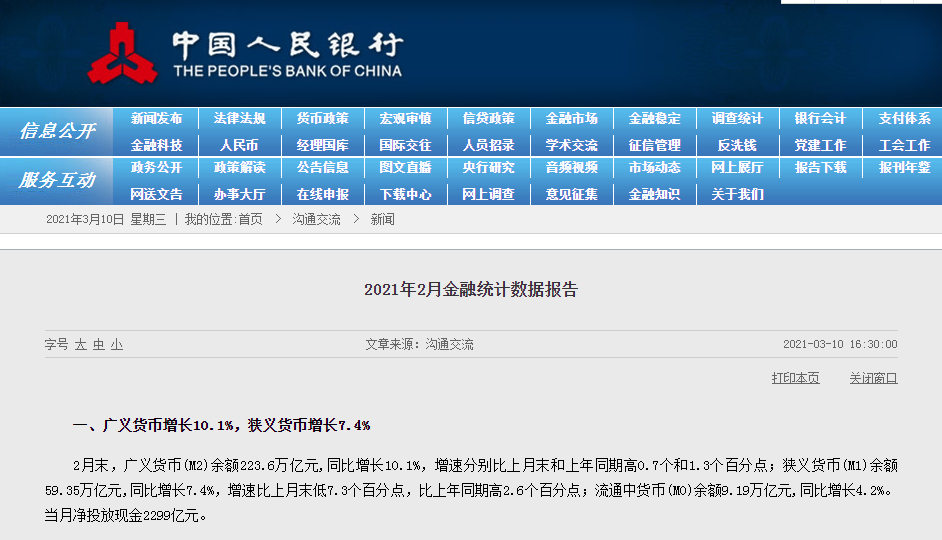This screenshot has height=540, width=942.
Task: Select 经理国库 navigation link
Action: (x=323, y=145)
